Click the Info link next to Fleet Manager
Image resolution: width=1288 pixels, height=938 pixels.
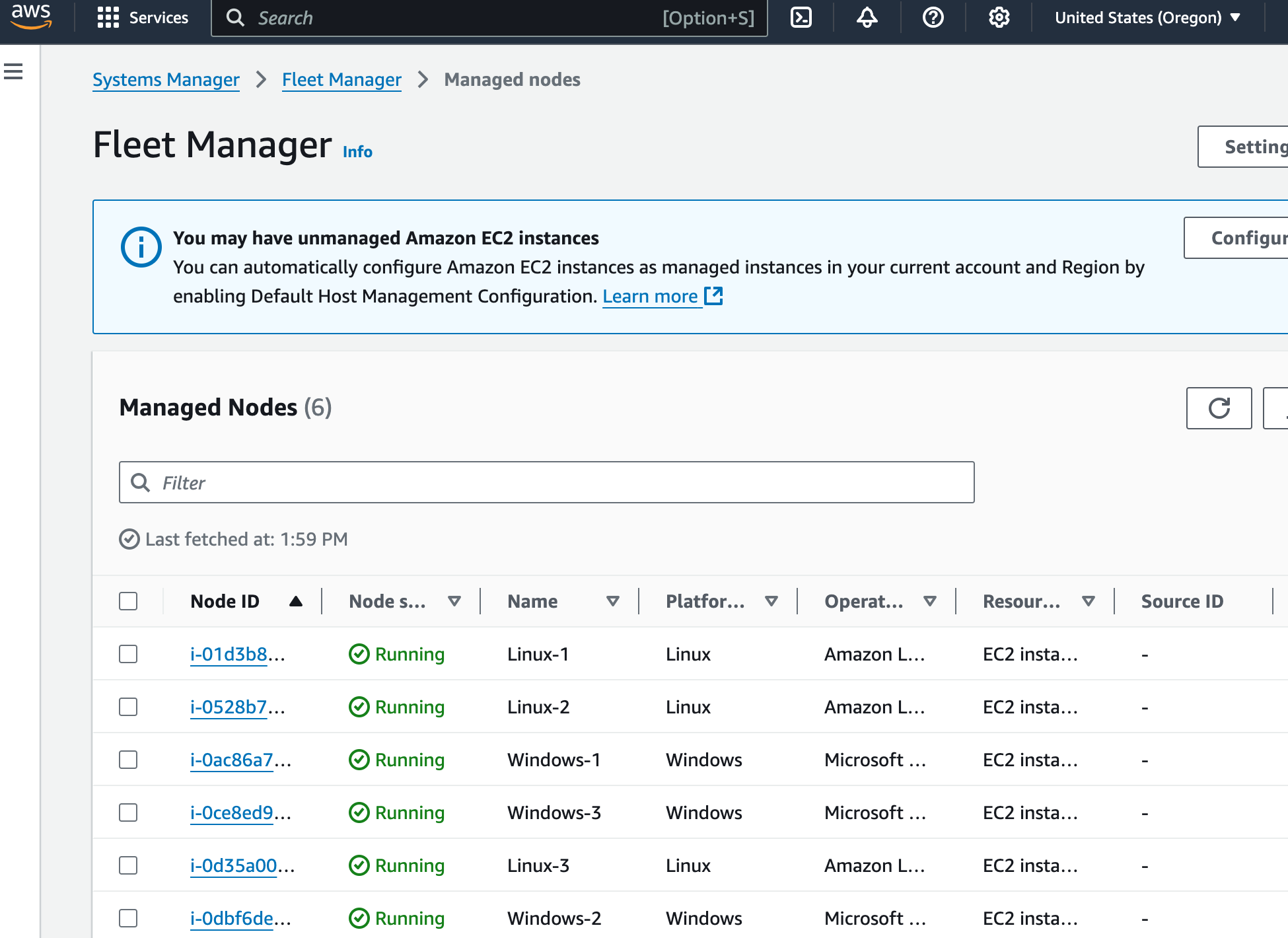[x=357, y=151]
